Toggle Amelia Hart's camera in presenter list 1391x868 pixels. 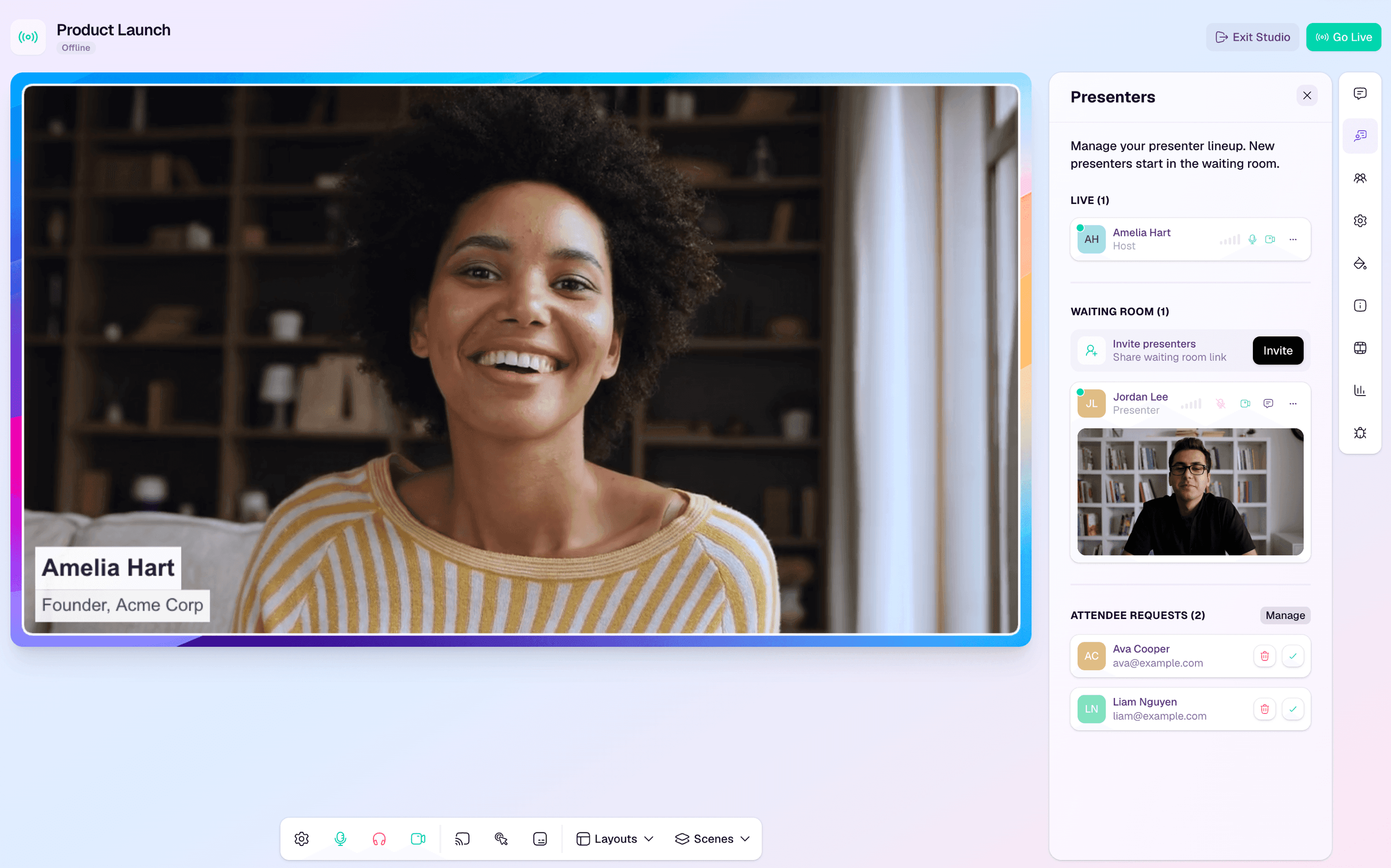[x=1270, y=240]
